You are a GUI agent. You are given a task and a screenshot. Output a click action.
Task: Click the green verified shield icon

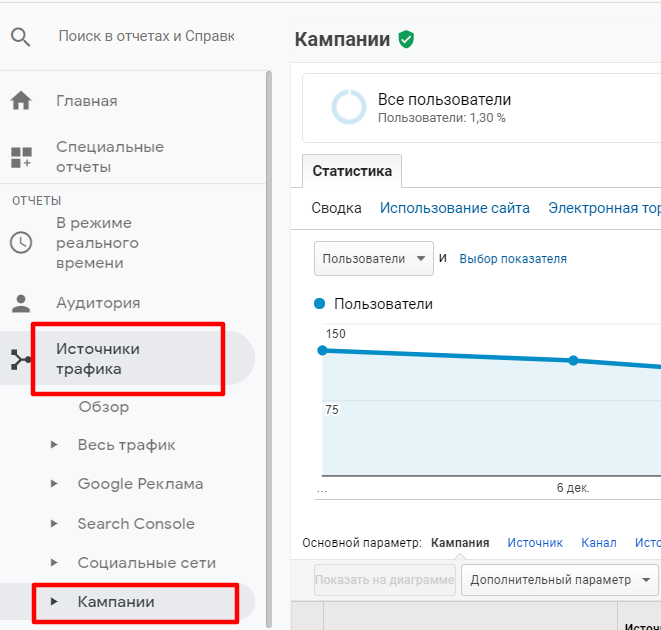click(x=406, y=39)
